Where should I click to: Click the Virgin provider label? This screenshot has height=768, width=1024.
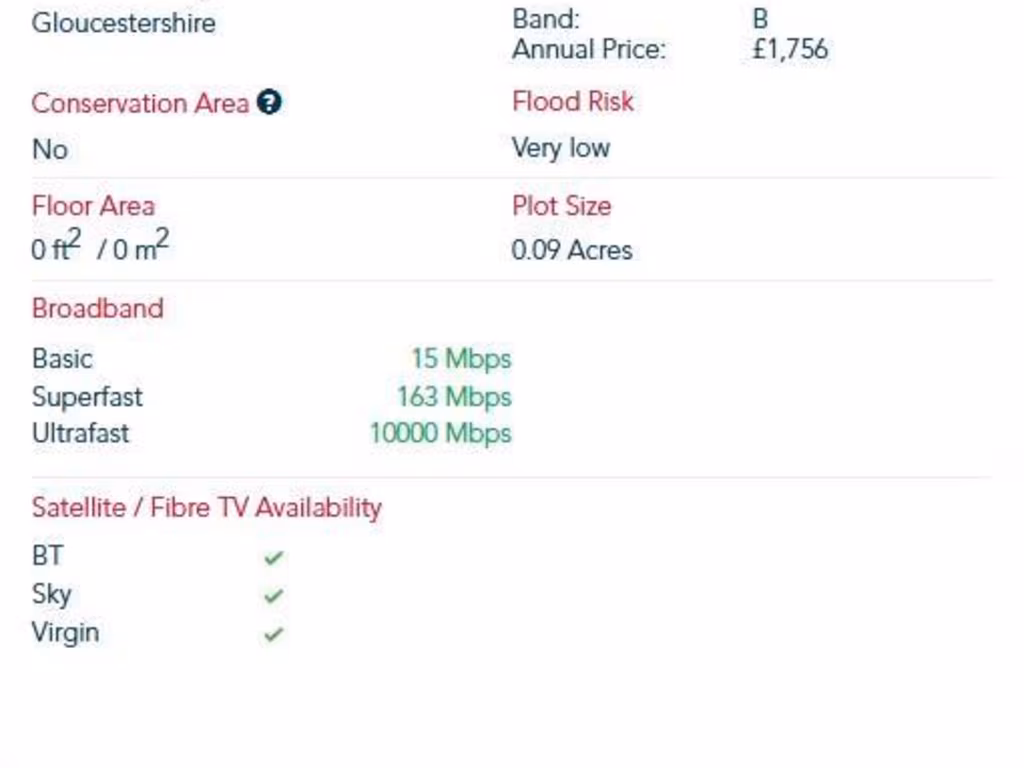pos(65,632)
